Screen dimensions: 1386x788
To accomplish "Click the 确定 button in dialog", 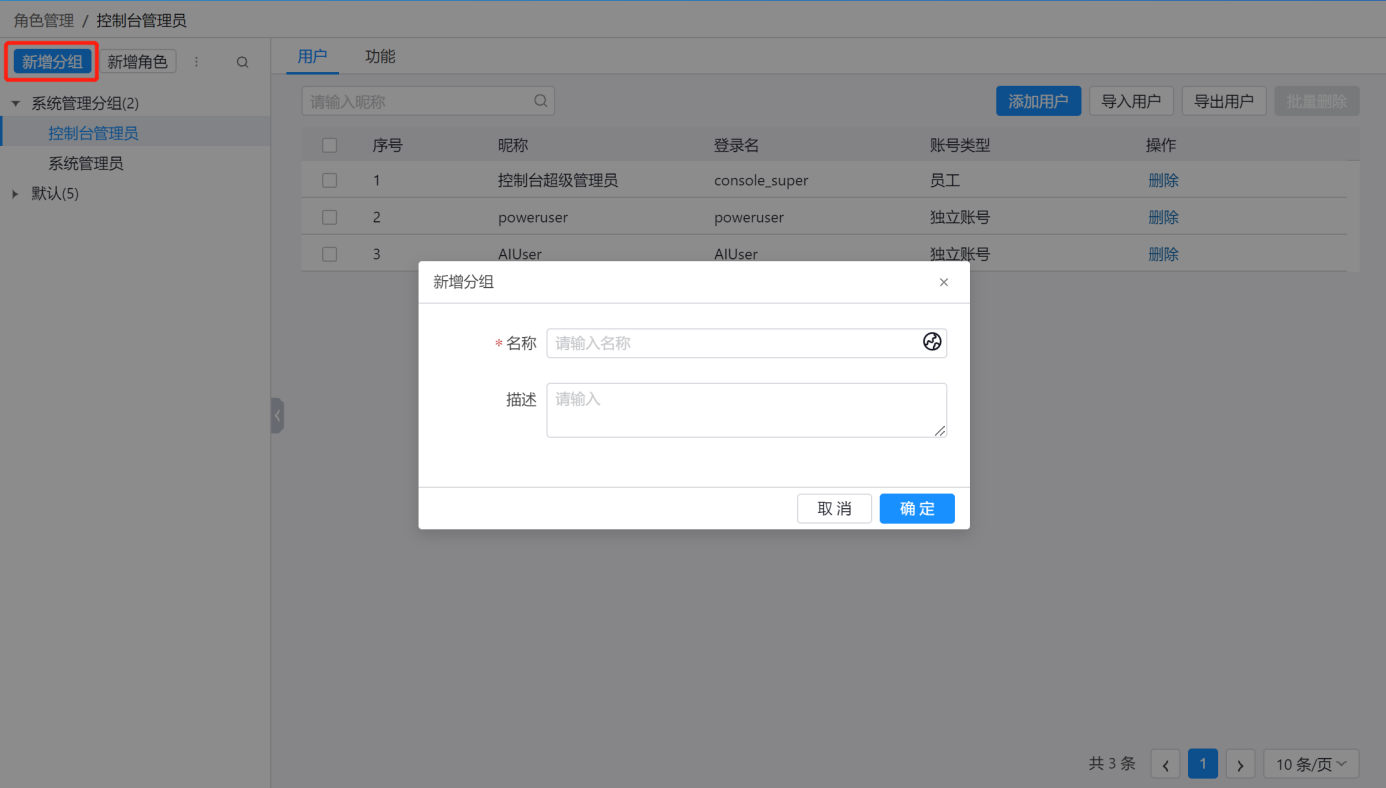I will pyautogui.click(x=916, y=509).
